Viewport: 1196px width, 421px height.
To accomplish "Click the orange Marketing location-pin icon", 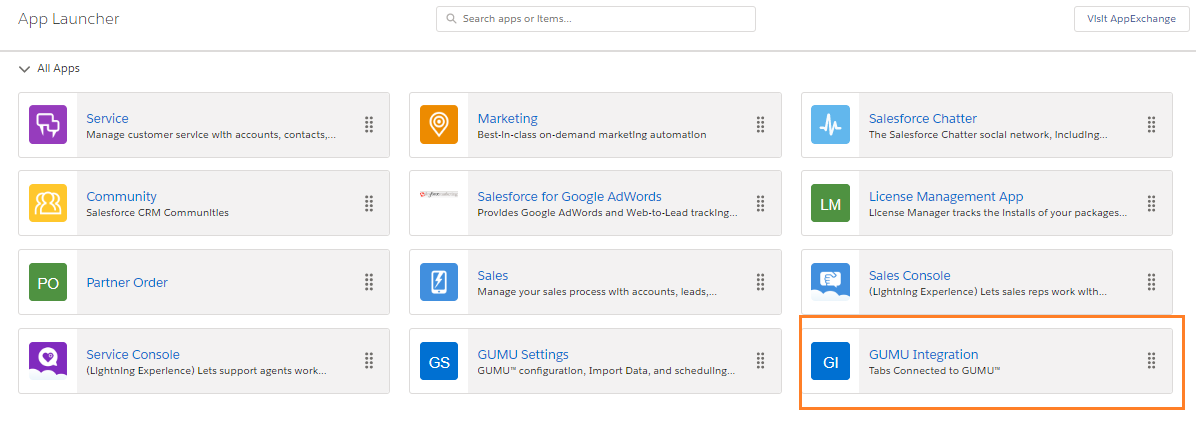I will pyautogui.click(x=439, y=125).
